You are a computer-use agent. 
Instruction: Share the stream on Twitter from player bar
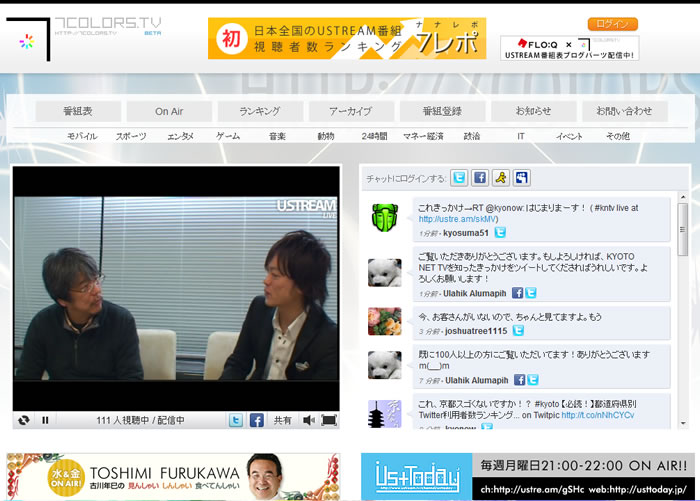coord(236,420)
